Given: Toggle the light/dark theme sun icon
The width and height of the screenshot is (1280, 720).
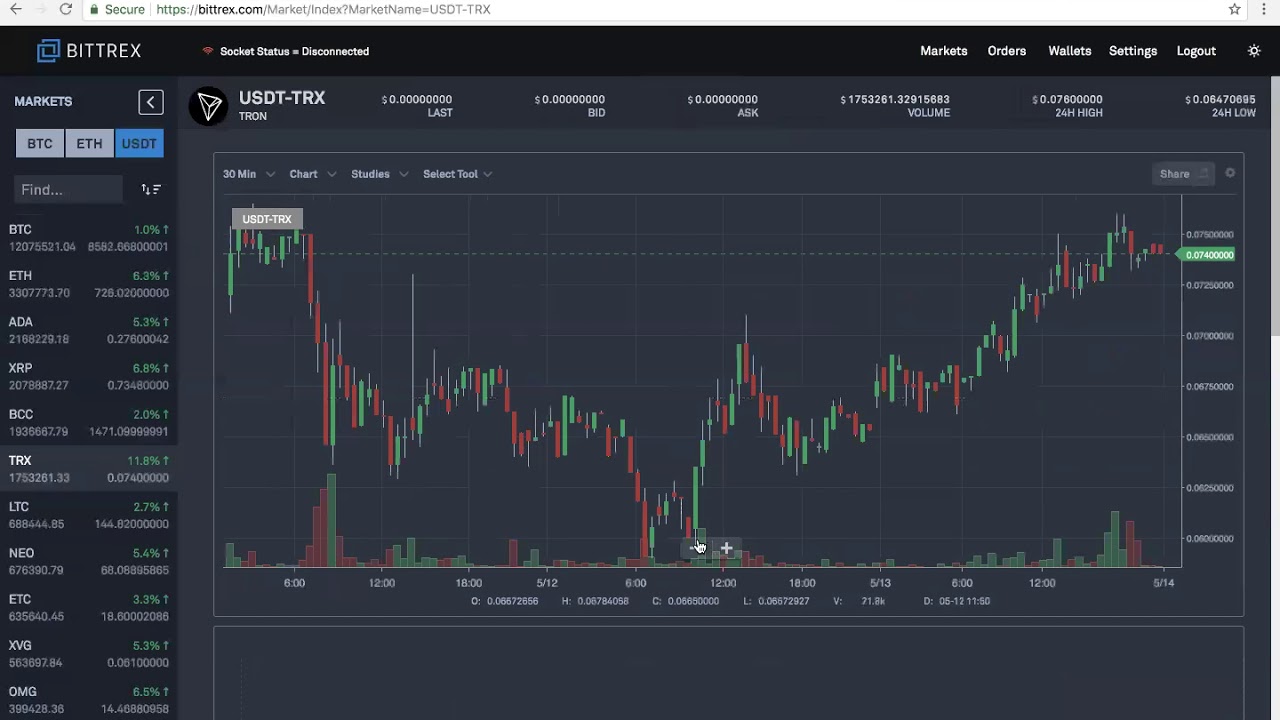Looking at the screenshot, I should tap(1254, 51).
